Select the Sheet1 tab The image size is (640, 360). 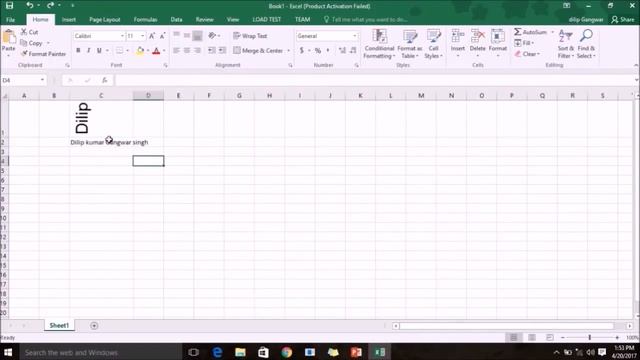[x=59, y=326]
